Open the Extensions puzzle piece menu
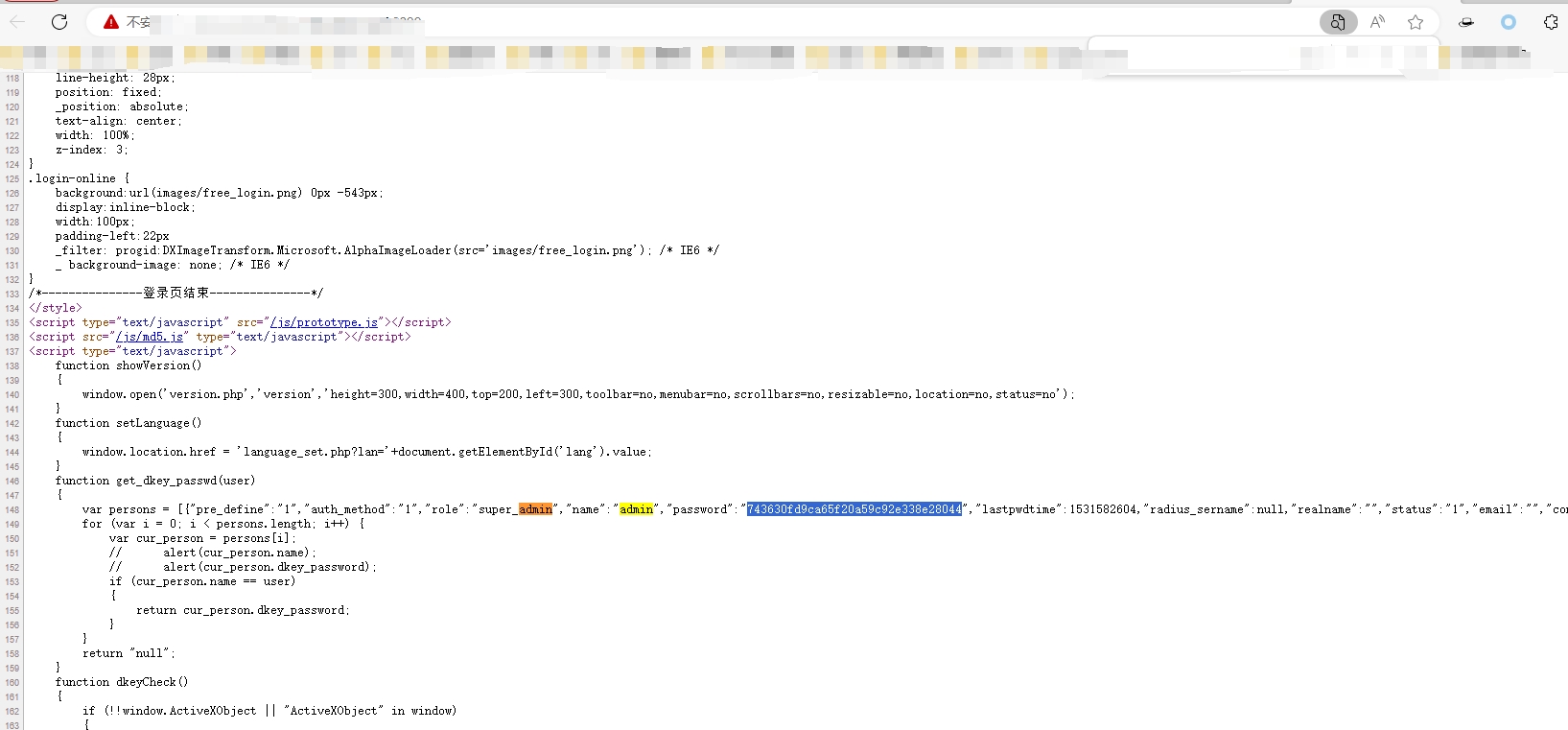The width and height of the screenshot is (1568, 730). pyautogui.click(x=1551, y=22)
